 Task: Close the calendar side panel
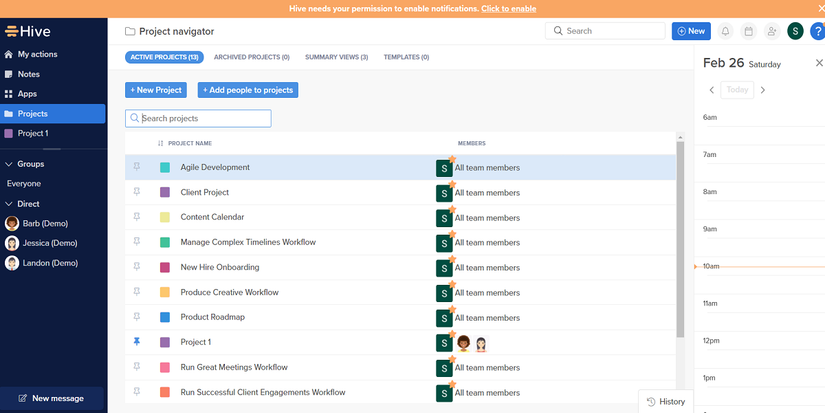819,63
